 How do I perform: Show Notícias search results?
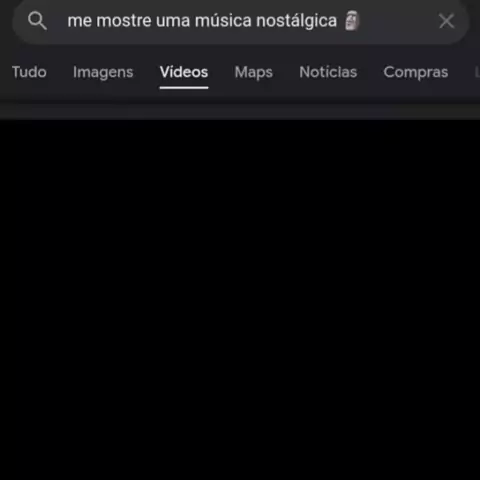328,72
